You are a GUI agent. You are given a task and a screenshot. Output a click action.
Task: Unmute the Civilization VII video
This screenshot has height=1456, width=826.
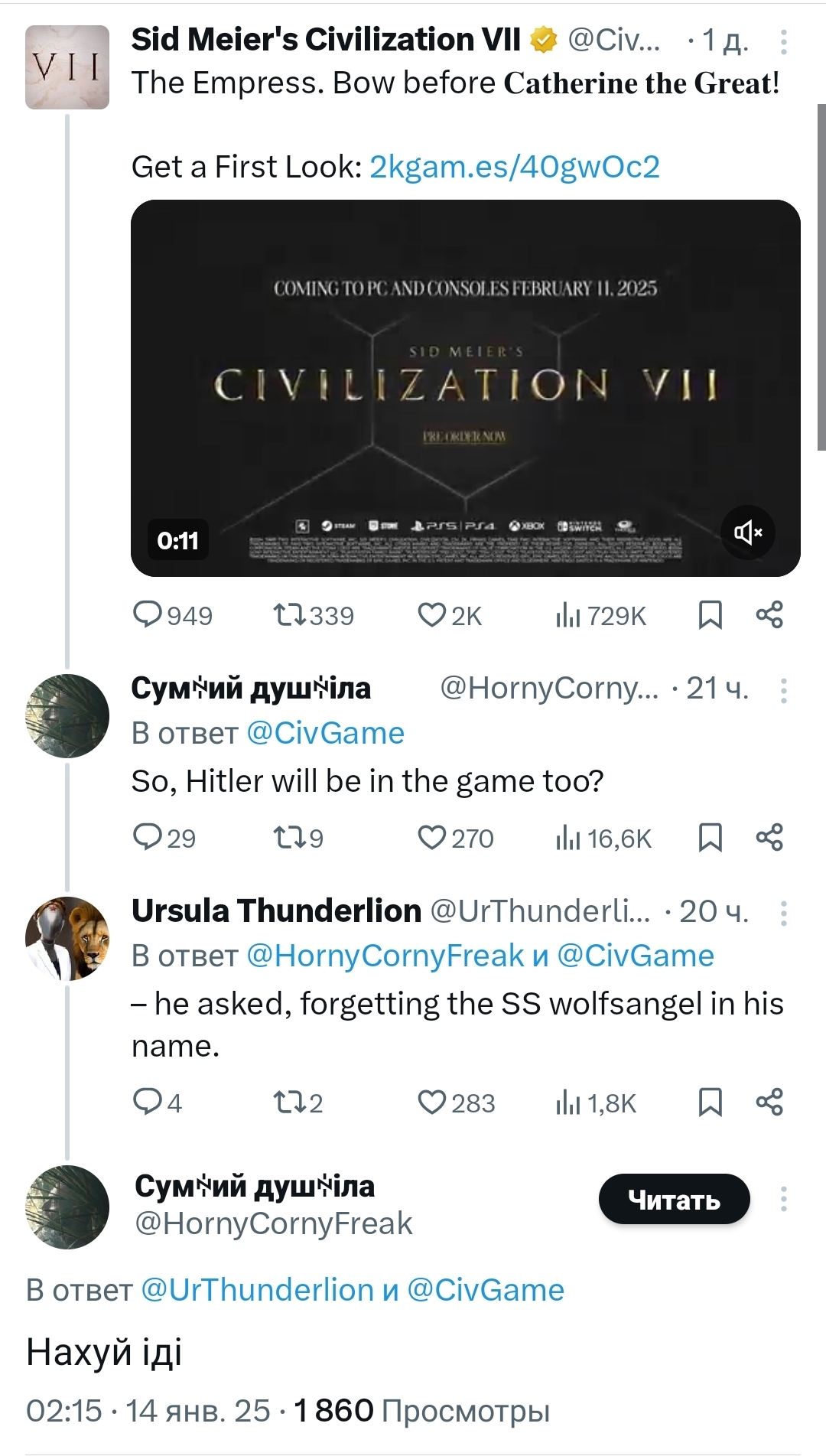pyautogui.click(x=747, y=533)
